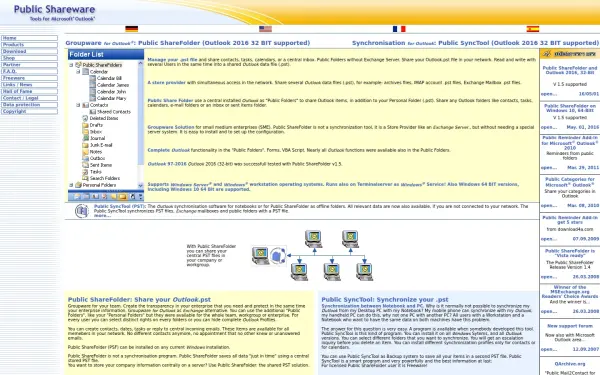
Task: Click 'Public SyncTool: Synchronize your .pst' heading
Action: pos(385,300)
